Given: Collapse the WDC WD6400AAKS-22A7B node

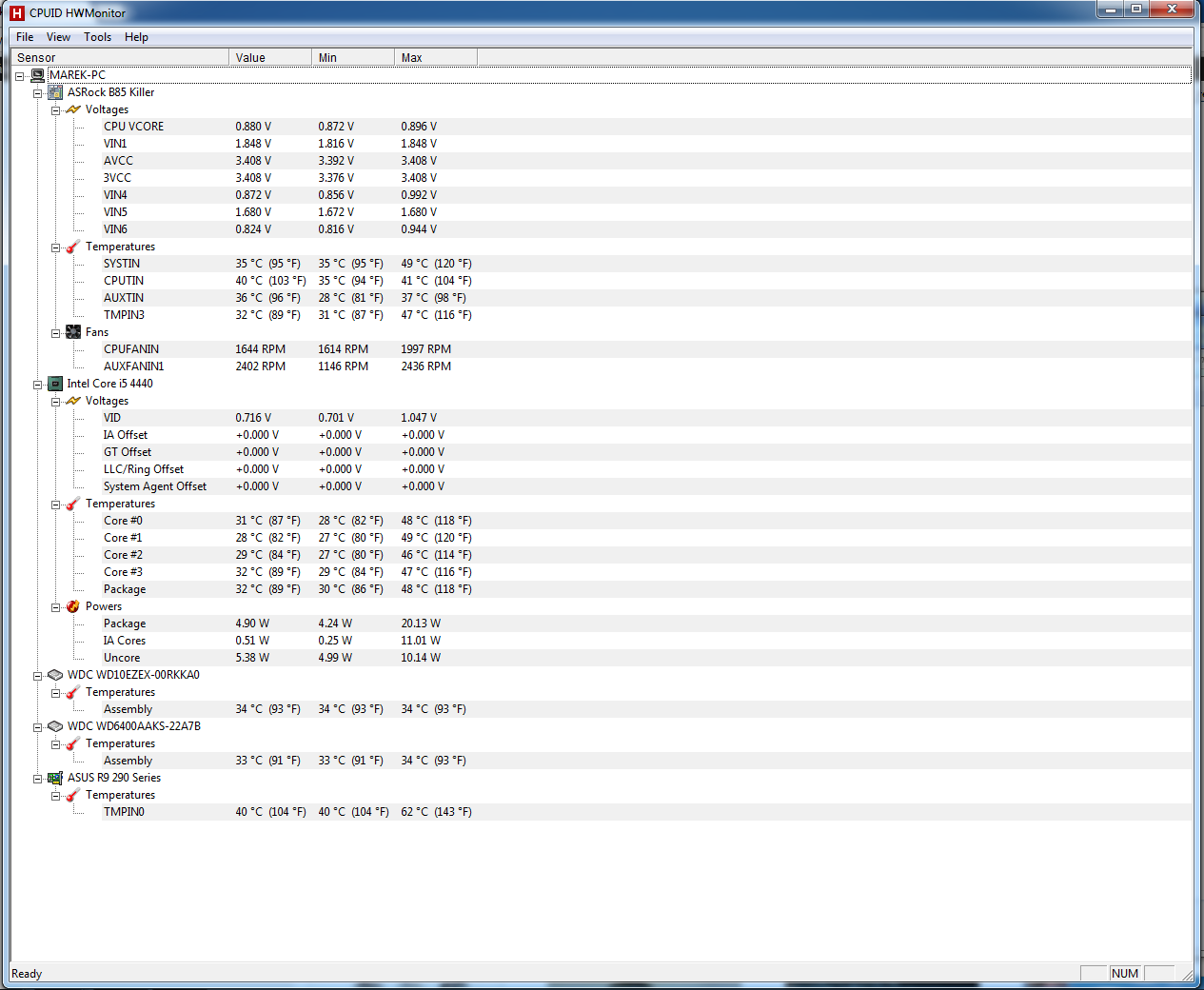Looking at the screenshot, I should pyautogui.click(x=37, y=727).
